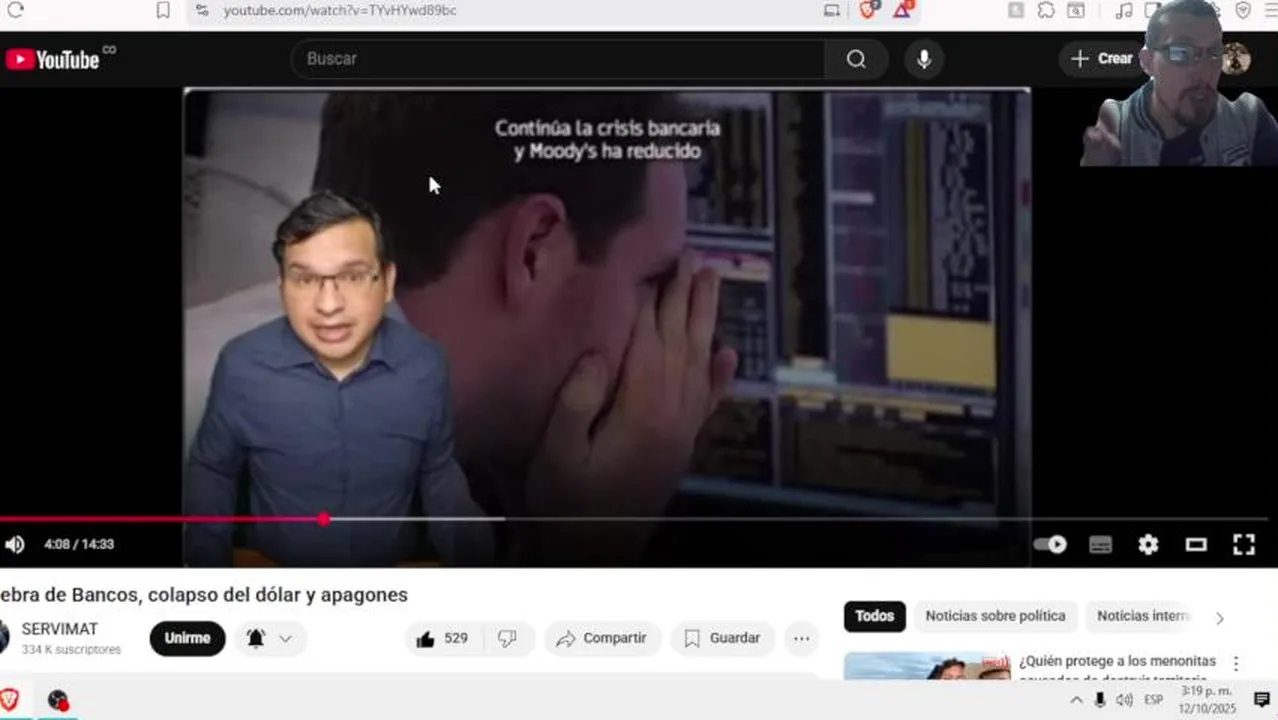Click the 4:08 / 14:33 time display
The width and height of the screenshot is (1278, 720).
click(x=79, y=544)
